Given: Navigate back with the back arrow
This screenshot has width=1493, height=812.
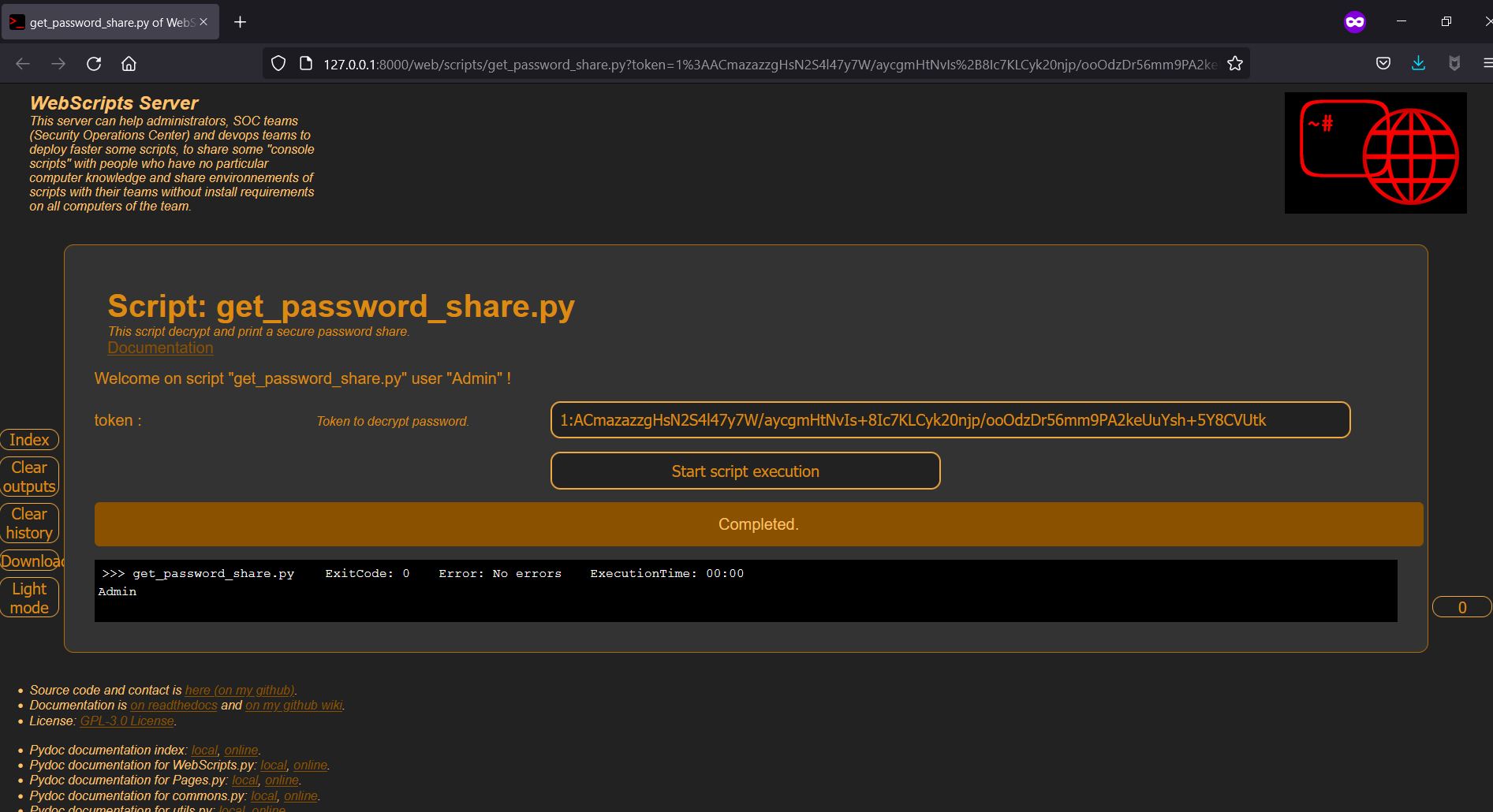Looking at the screenshot, I should coord(23,63).
